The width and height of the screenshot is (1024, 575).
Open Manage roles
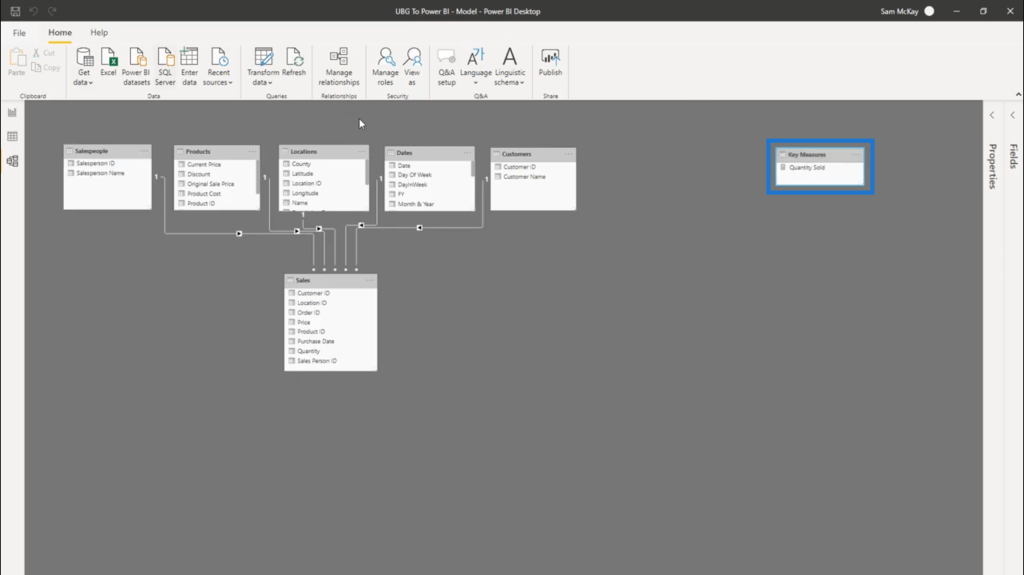pos(385,67)
